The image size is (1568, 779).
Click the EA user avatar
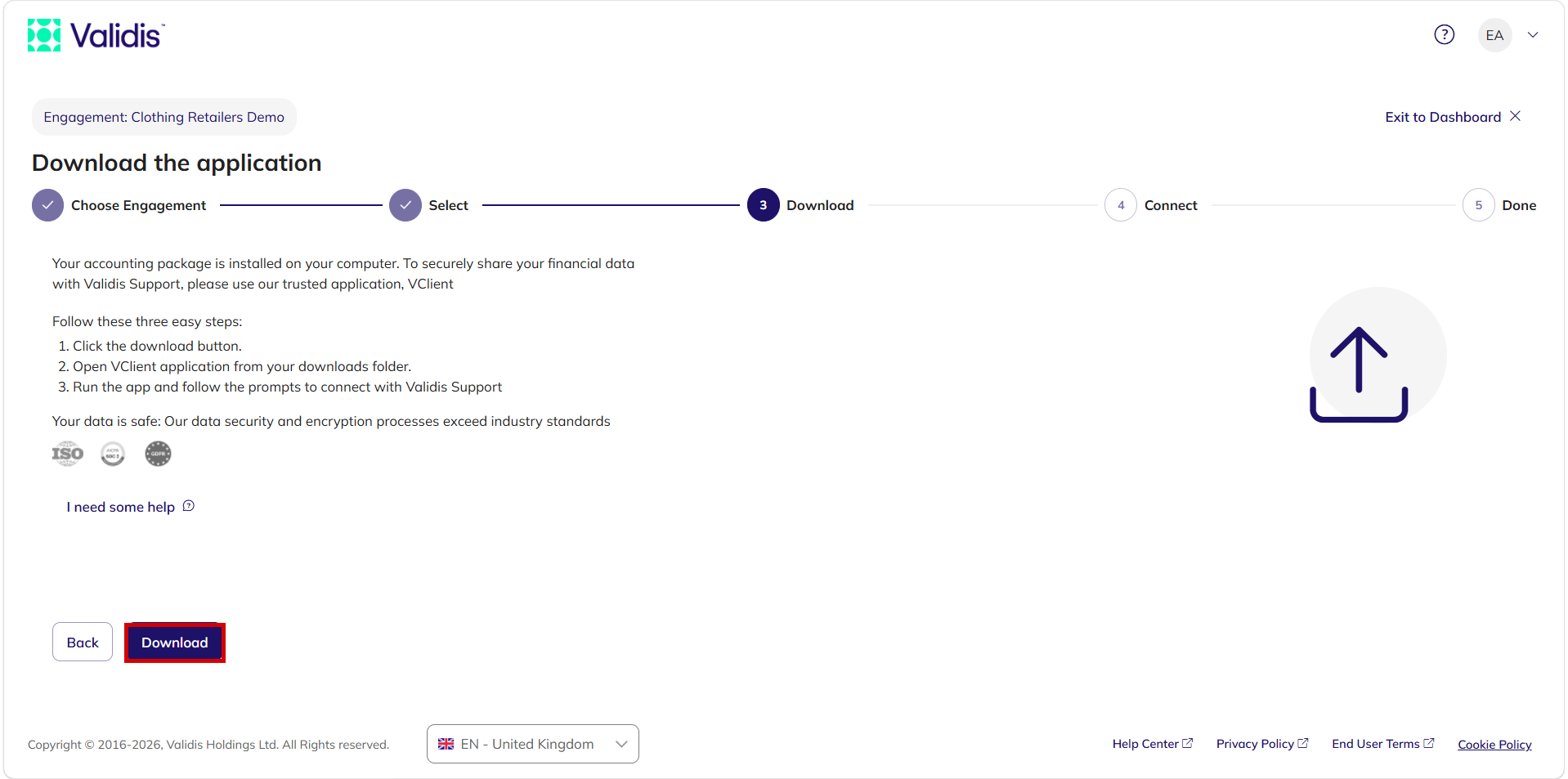click(1494, 35)
